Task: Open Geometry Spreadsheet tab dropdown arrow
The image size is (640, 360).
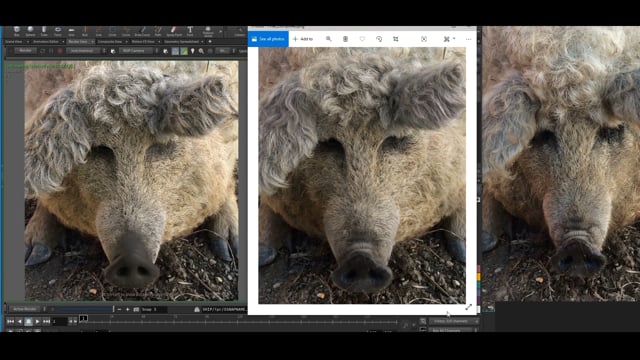Action: (x=202, y=42)
